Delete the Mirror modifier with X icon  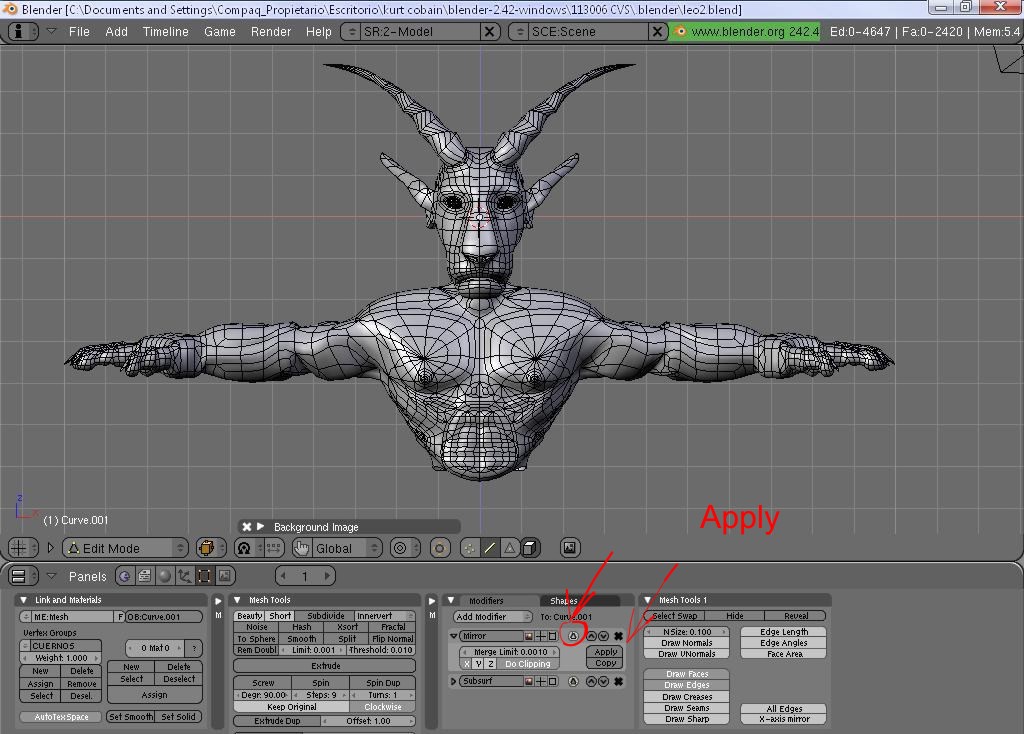[x=618, y=636]
